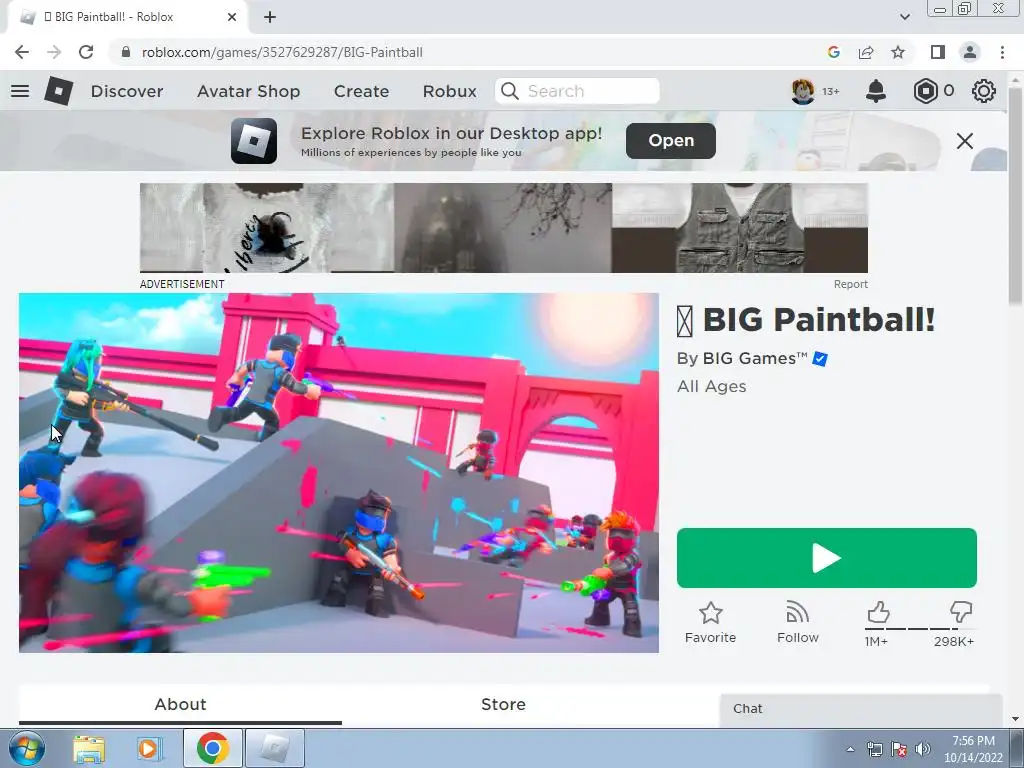Click the clothing advertisement banner
This screenshot has width=1024, height=768.
pyautogui.click(x=504, y=228)
